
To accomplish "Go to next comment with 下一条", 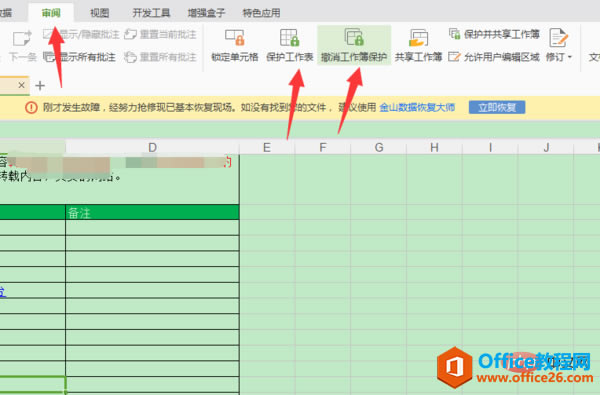I will (22, 46).
